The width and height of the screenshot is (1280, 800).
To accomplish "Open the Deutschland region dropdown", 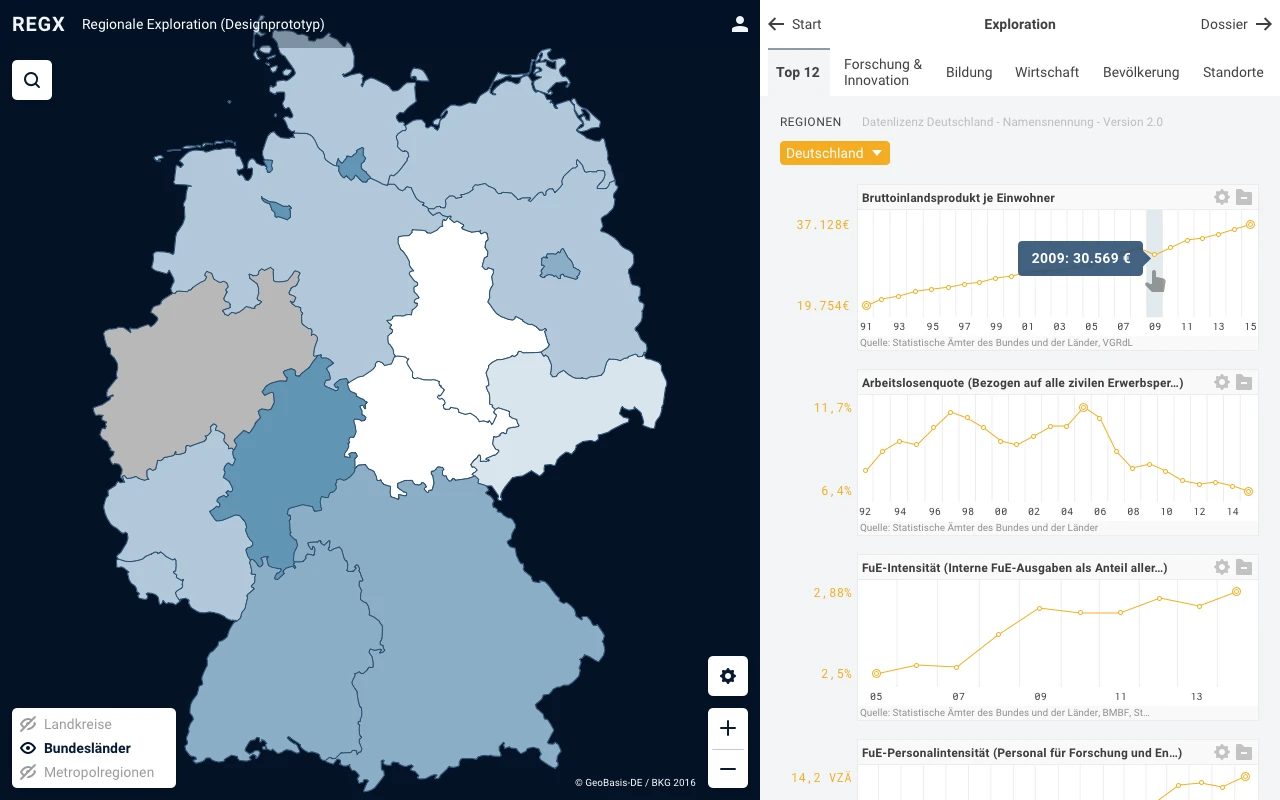I will pyautogui.click(x=834, y=153).
